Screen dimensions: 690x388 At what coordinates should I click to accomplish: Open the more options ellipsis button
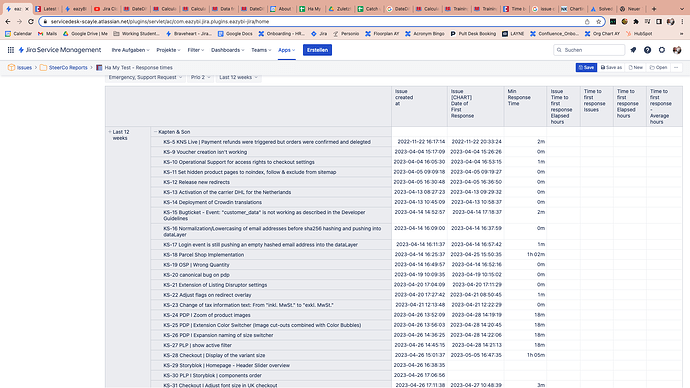[676, 68]
